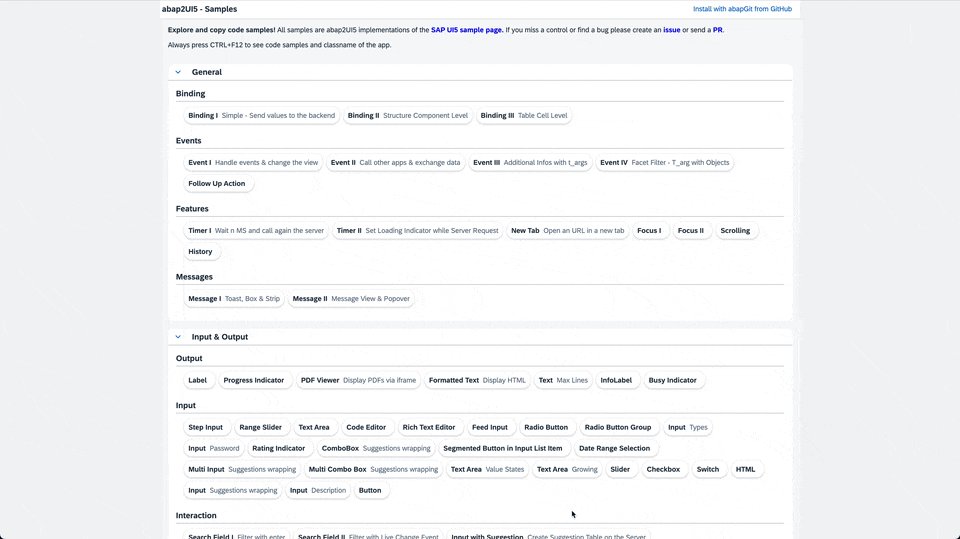960x539 pixels.
Task: Open Rich Text Editor sample
Action: point(429,427)
